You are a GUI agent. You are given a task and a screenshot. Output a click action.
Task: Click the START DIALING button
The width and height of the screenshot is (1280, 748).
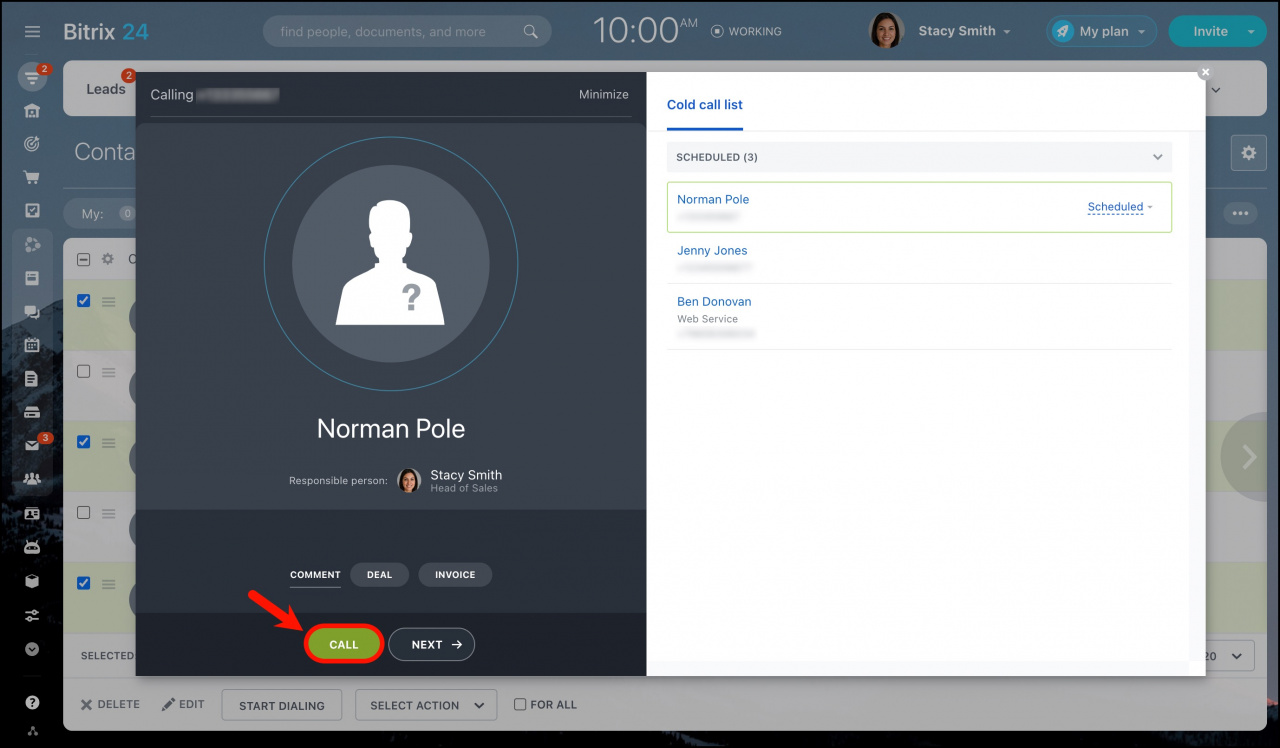(x=281, y=705)
